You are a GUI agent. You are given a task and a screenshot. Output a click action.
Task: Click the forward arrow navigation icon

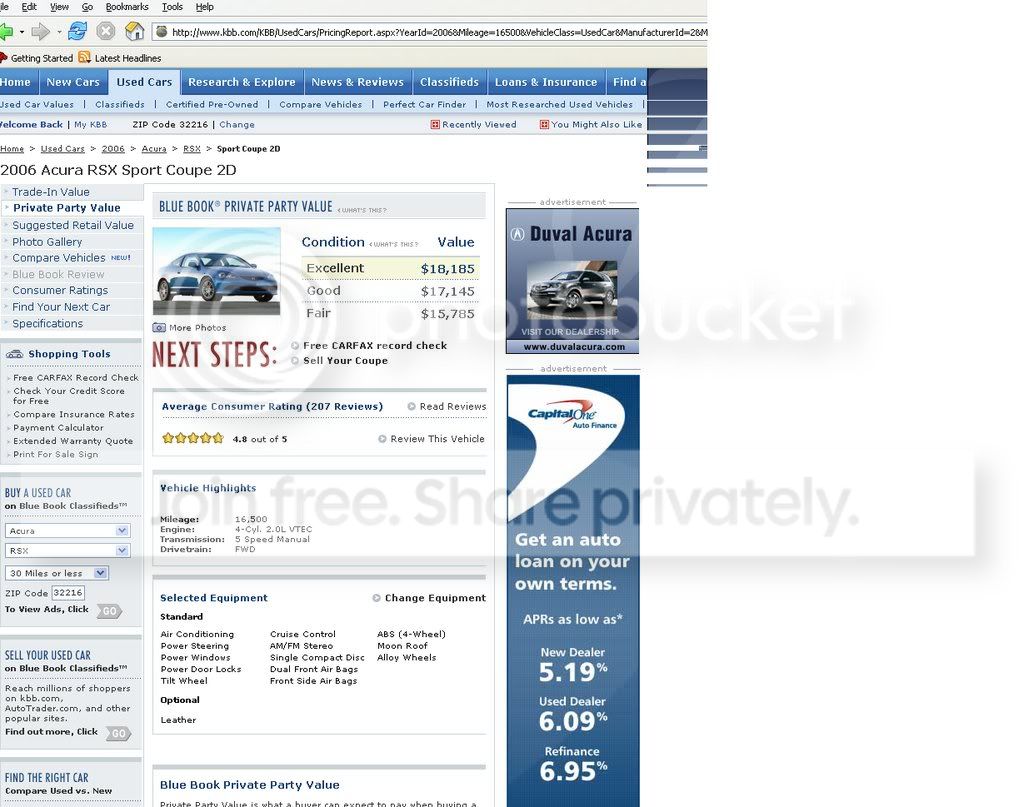coord(41,31)
